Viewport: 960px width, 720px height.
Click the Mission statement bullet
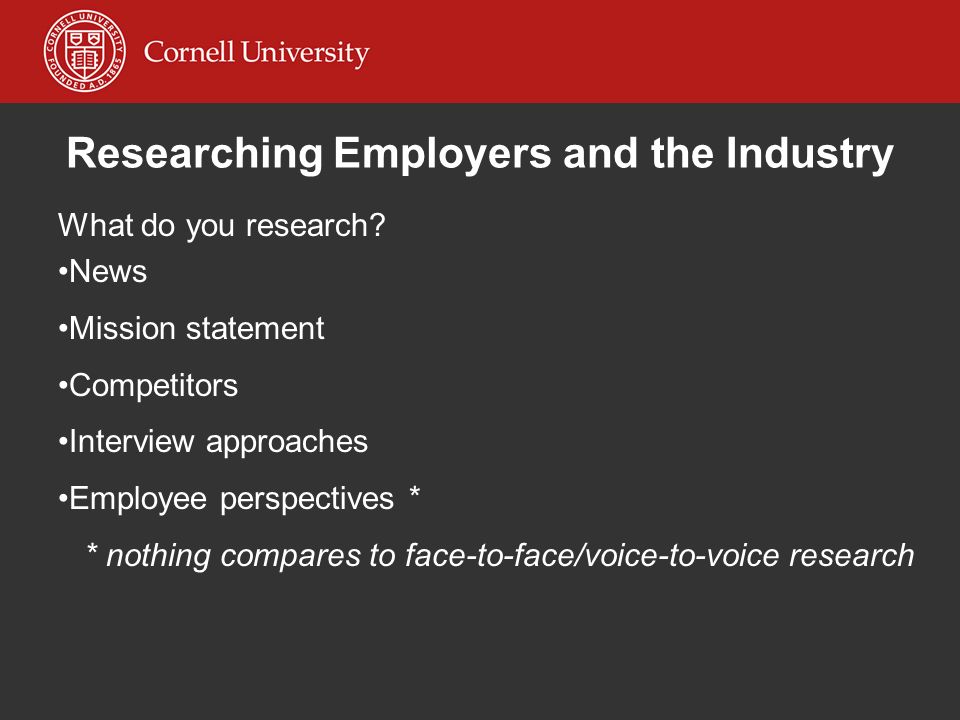pyautogui.click(x=191, y=328)
